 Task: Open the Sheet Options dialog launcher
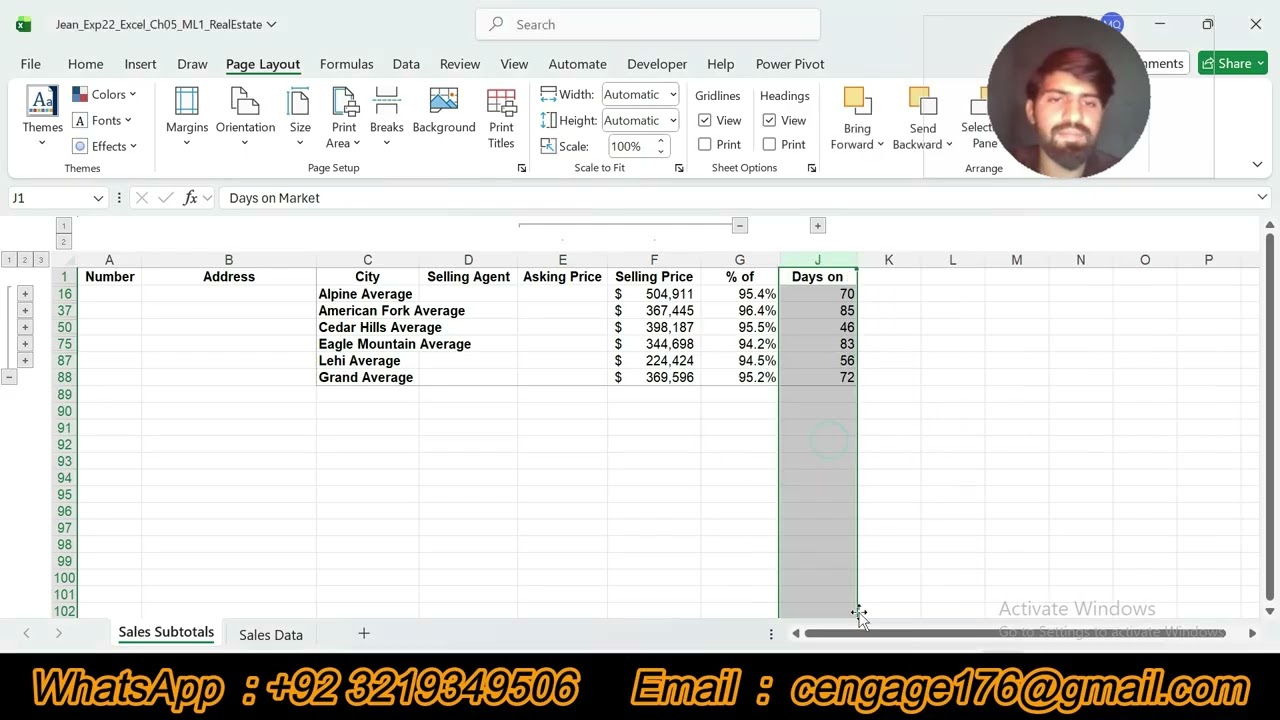point(811,168)
